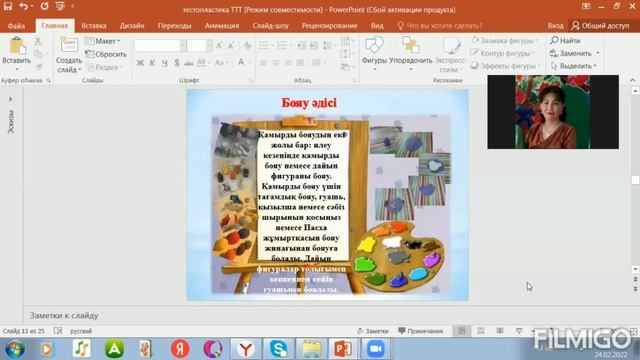Align text left in Абзац group
Viewport: 640px width, 360px height.
pyautogui.click(x=263, y=63)
